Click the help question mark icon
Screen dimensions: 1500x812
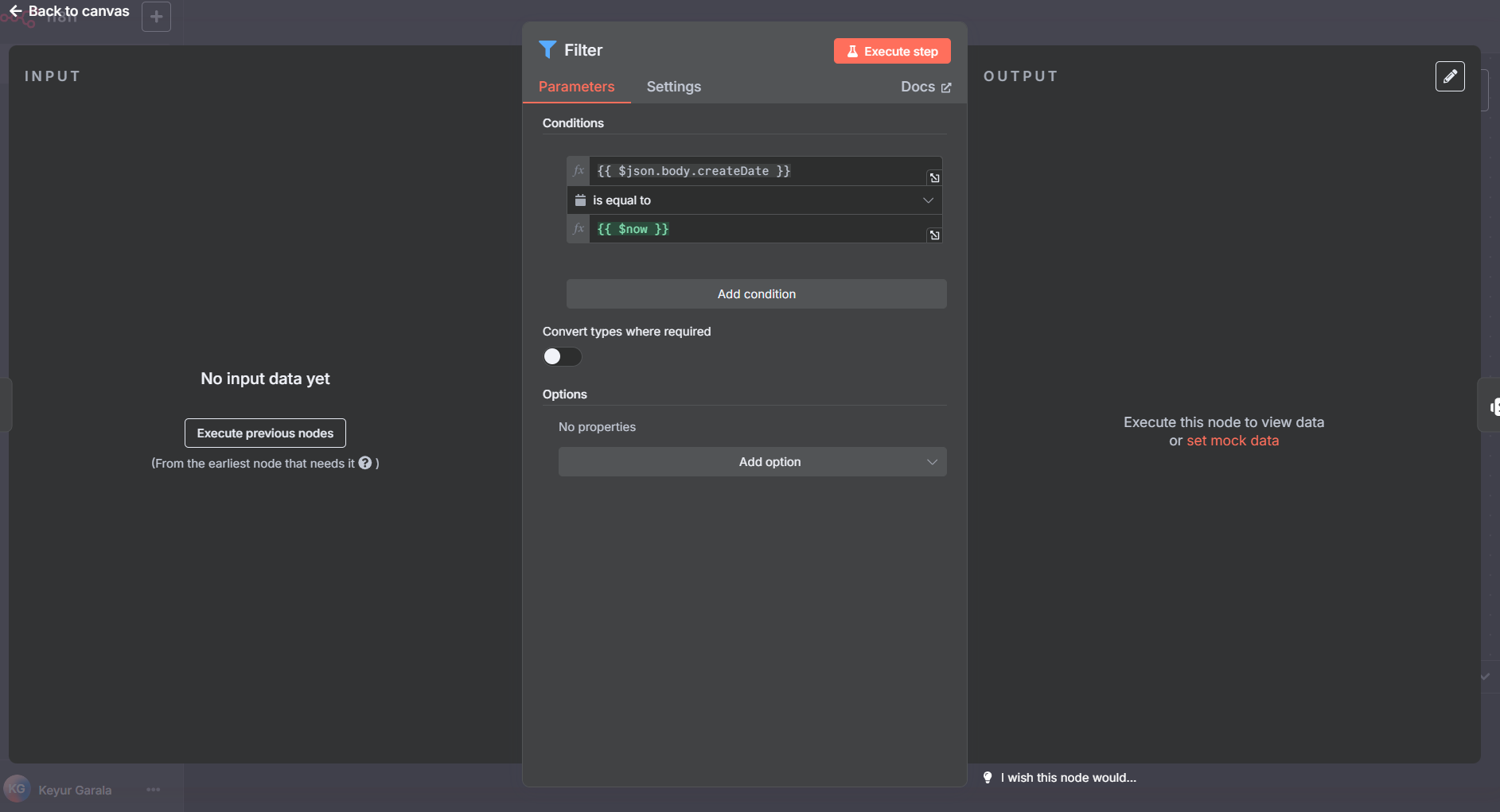click(x=365, y=463)
